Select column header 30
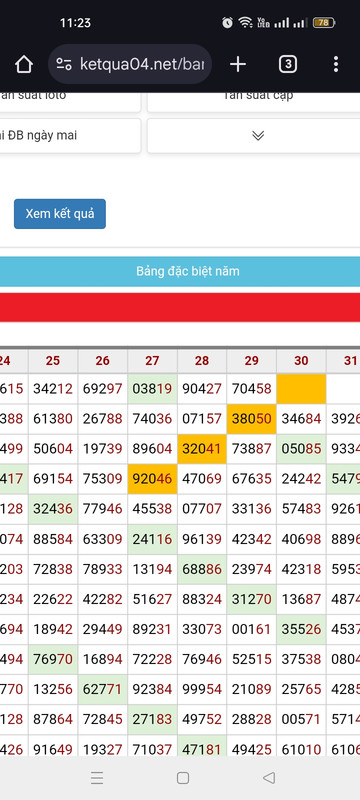 point(301,361)
